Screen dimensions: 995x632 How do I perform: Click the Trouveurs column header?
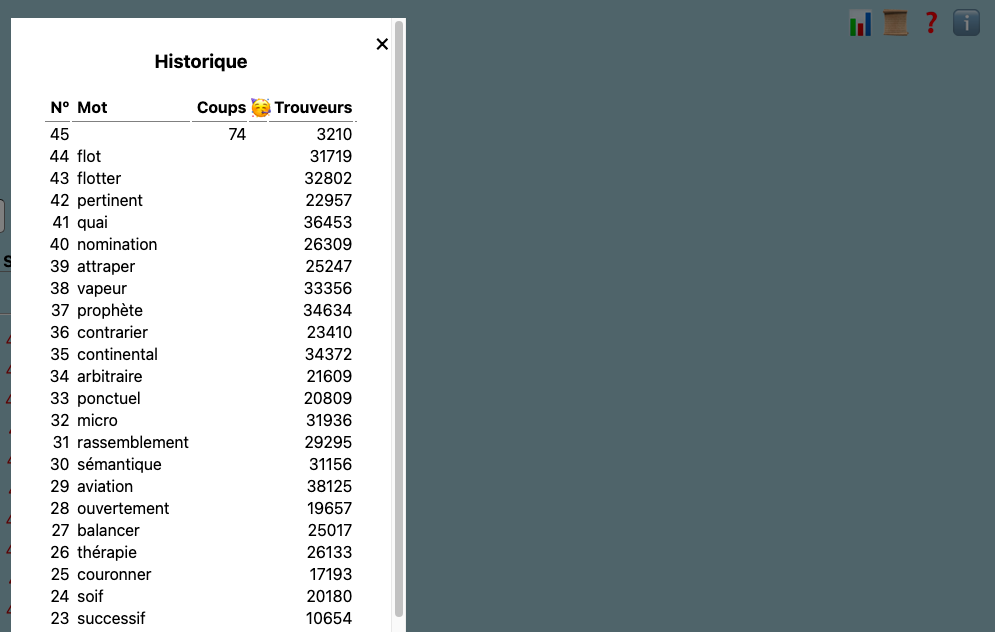click(313, 108)
